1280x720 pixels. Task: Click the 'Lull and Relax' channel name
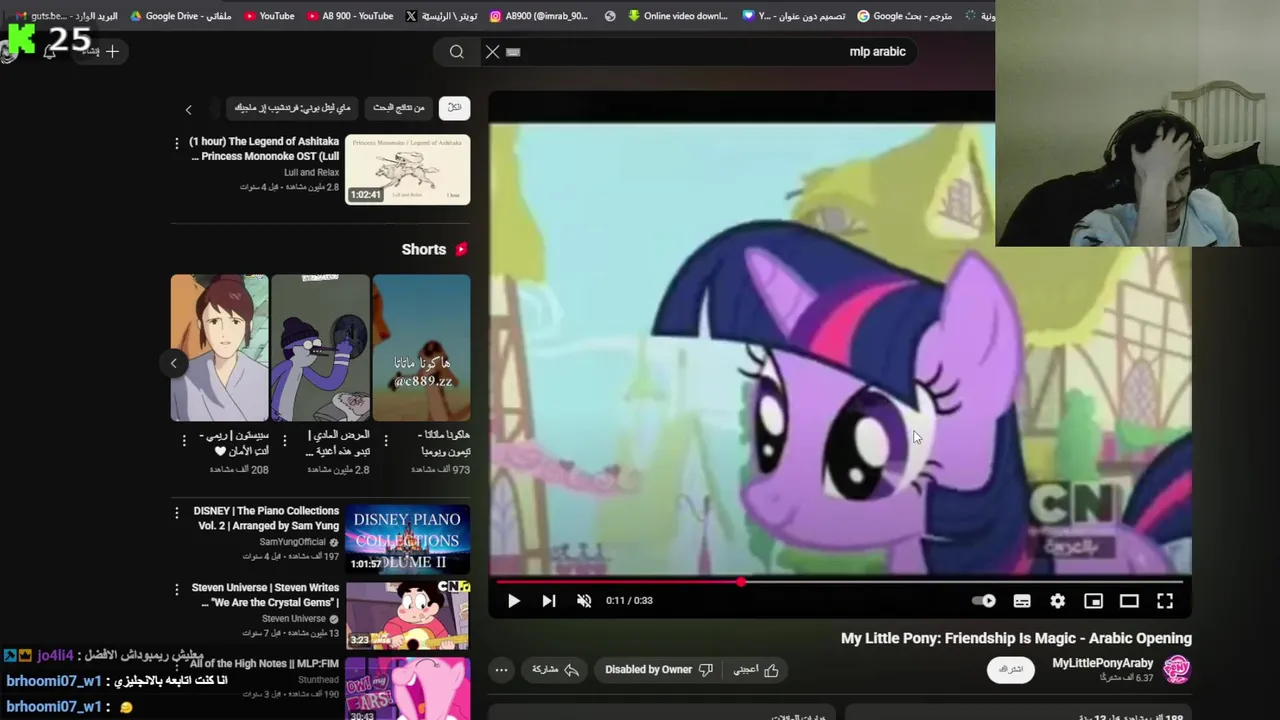tap(311, 173)
